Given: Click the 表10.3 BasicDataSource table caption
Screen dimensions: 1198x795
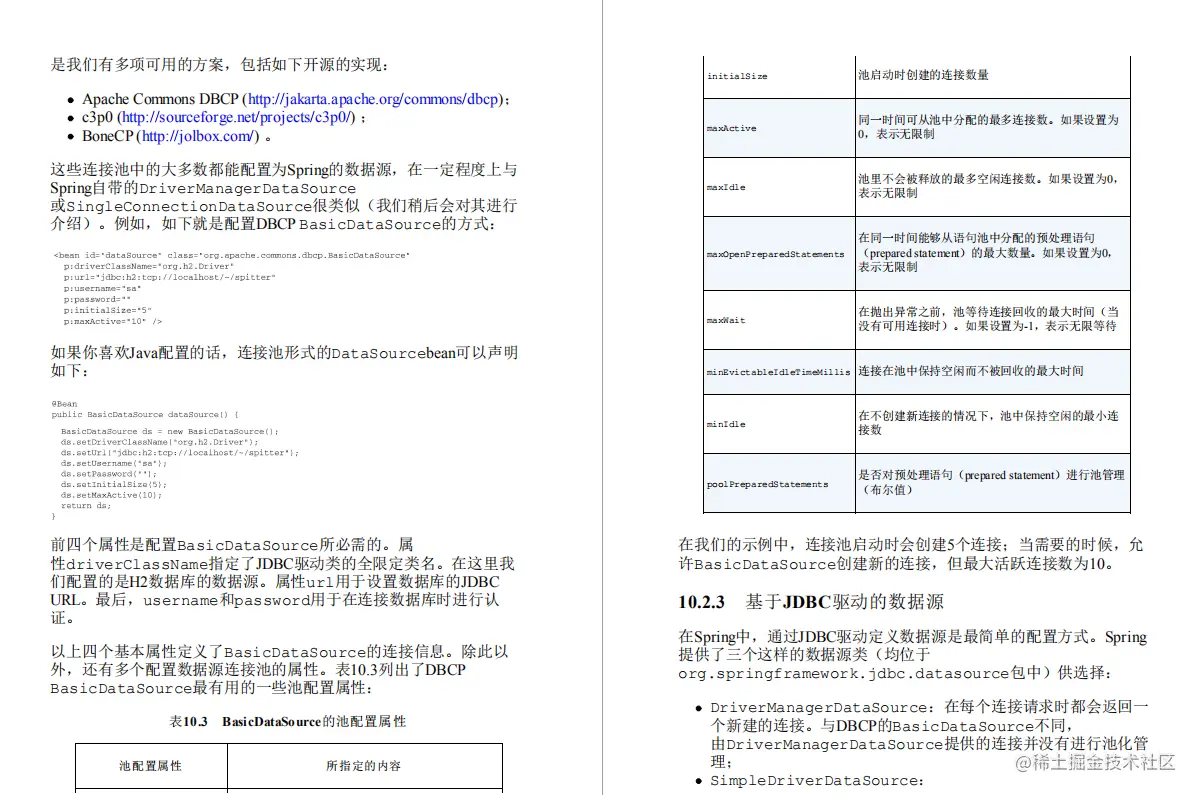Looking at the screenshot, I should click(287, 722).
